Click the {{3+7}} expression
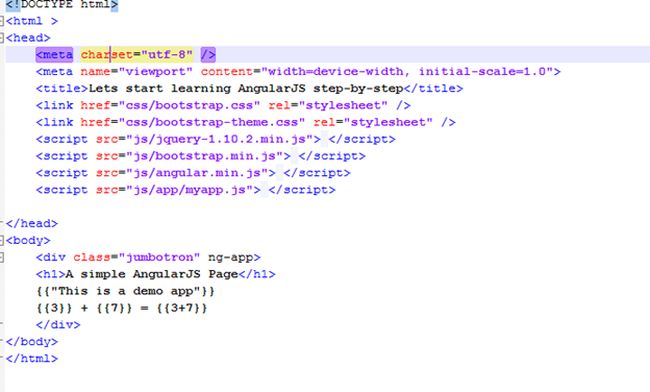 click(182, 308)
